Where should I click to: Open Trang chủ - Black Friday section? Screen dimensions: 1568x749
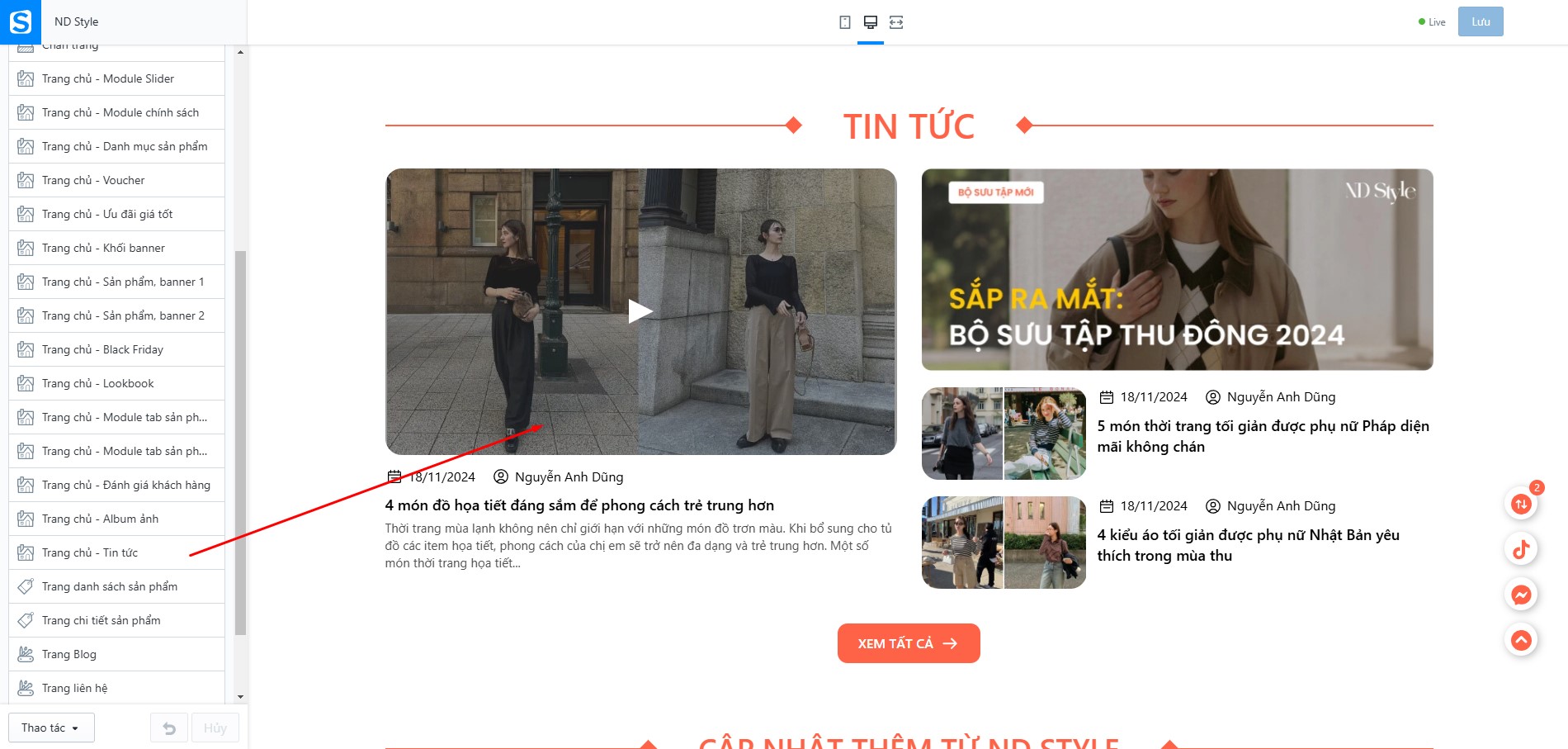116,349
